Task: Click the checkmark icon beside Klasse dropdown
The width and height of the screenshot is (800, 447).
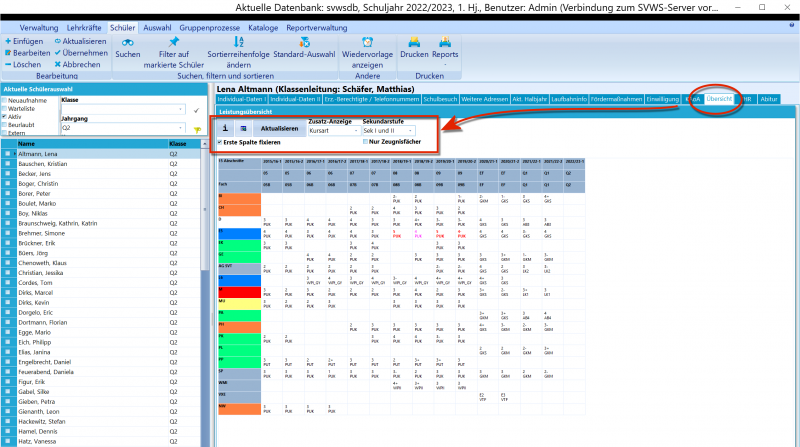Action: pyautogui.click(x=196, y=110)
